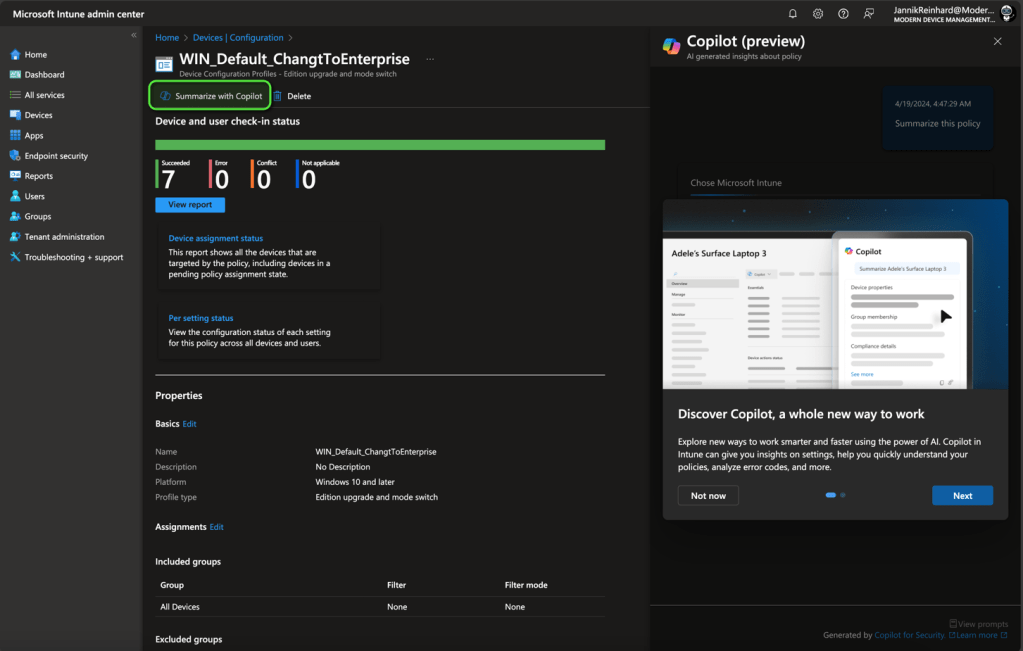
Task: Click the green check-in status bar
Action: [380, 145]
